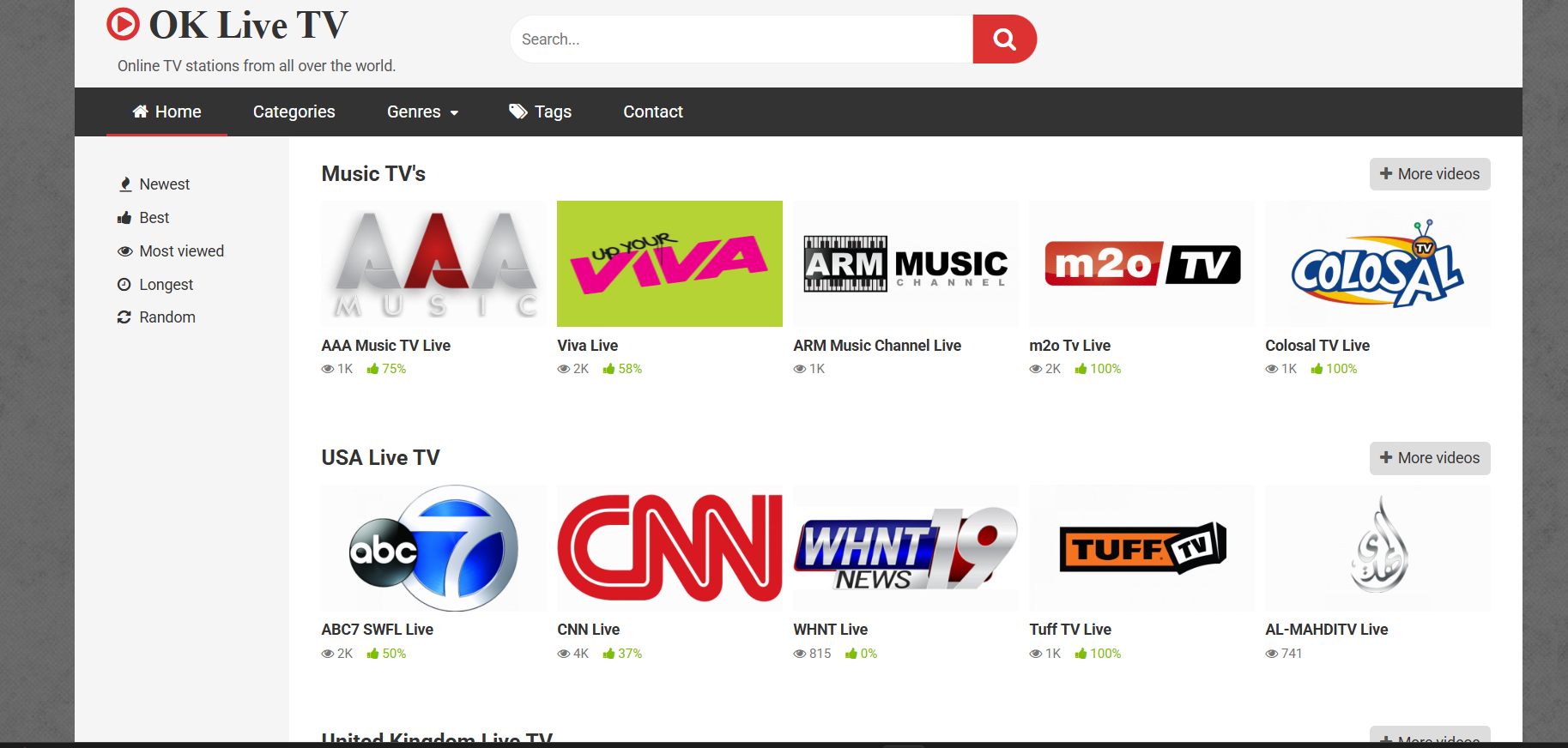
Task: Click the OK Live TV site title
Action: (x=249, y=25)
